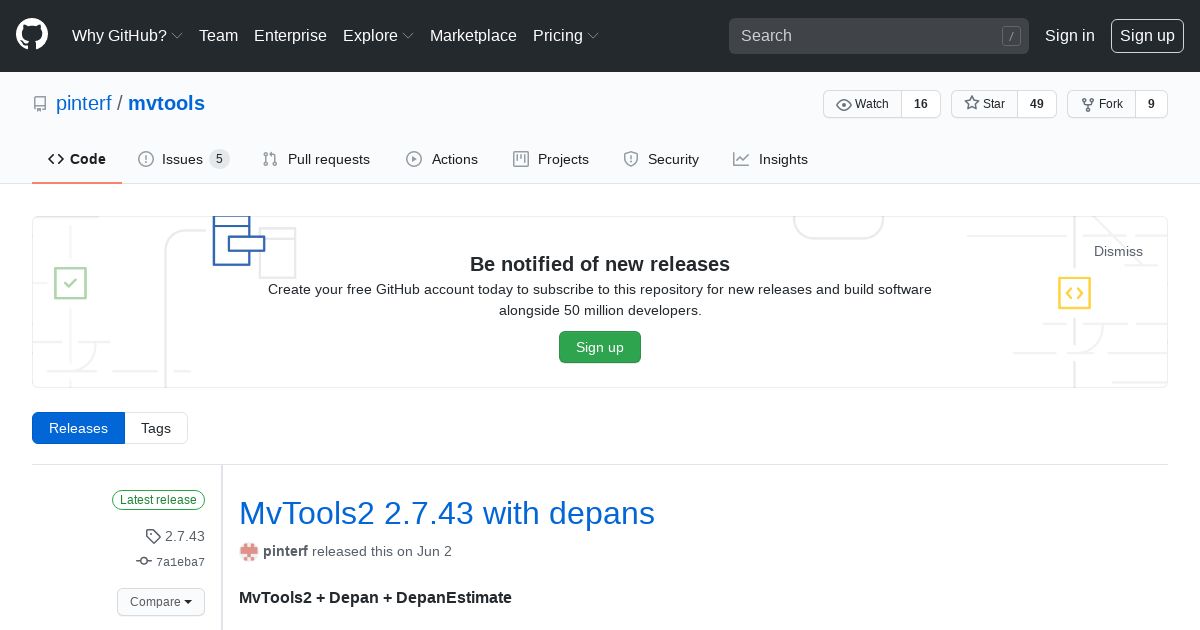This screenshot has width=1200, height=630.
Task: Click the Issues circle icon
Action: coord(146,159)
